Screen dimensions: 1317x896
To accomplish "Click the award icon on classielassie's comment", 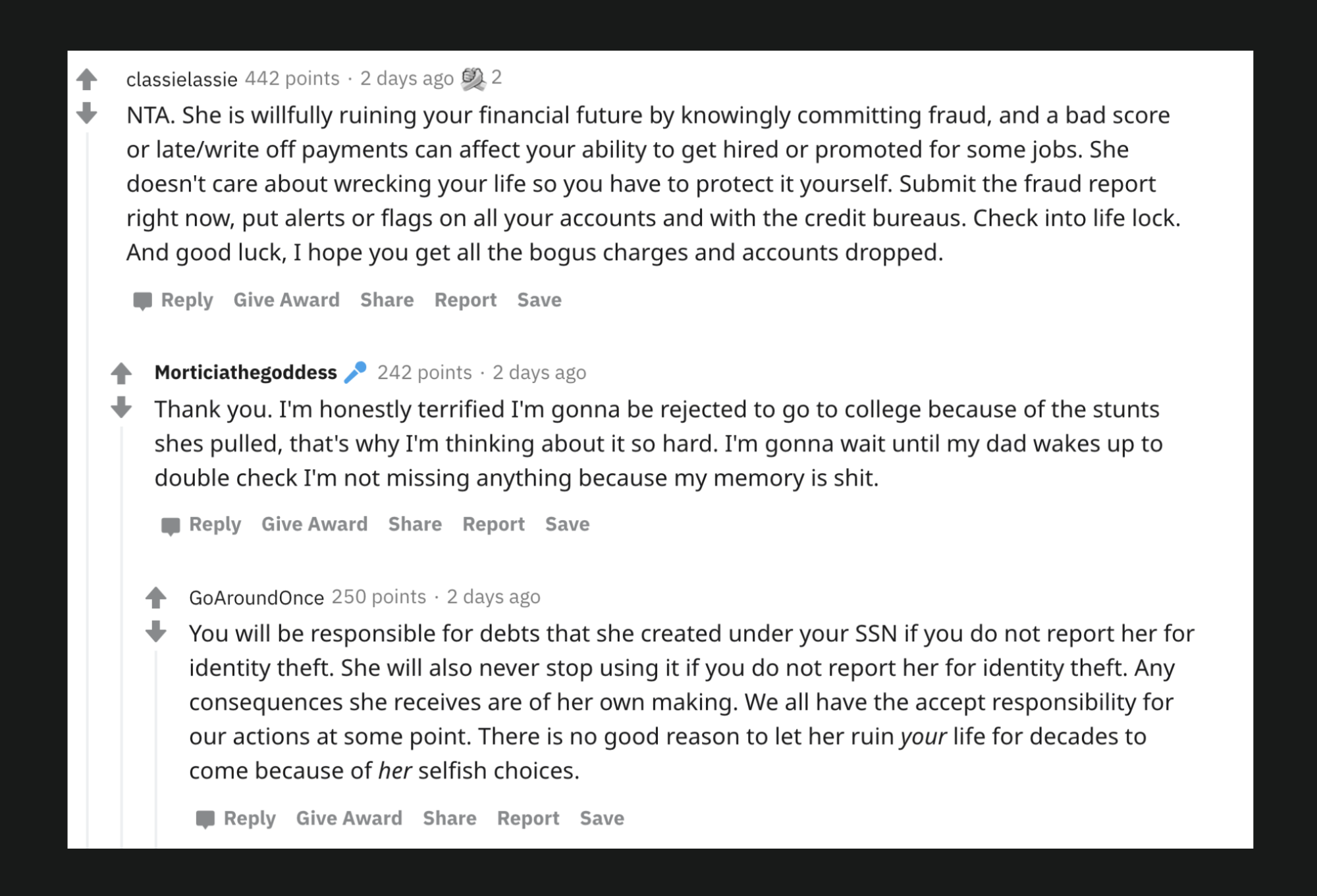I will click(x=473, y=79).
